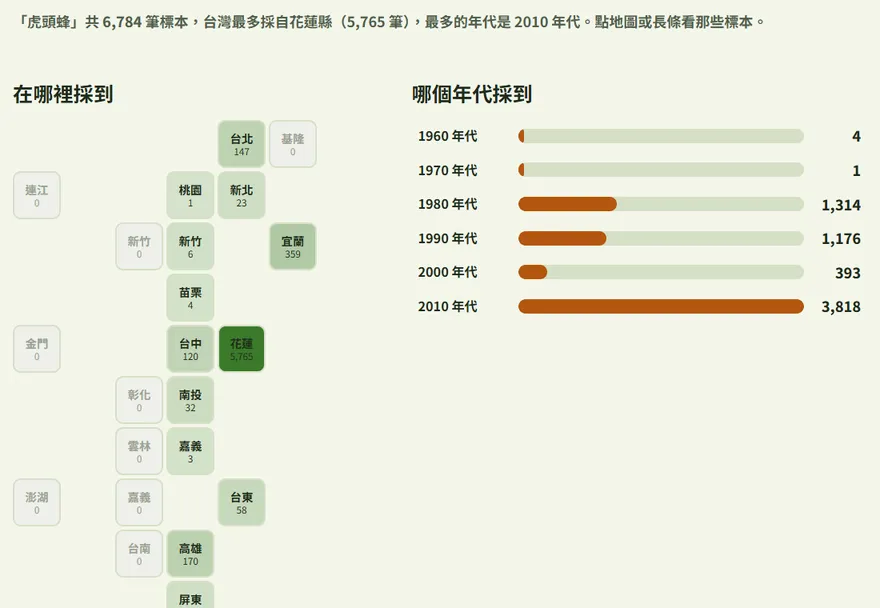Image resolution: width=880 pixels, height=608 pixels.
Task: Click the green 嘉義 tile with 3 specimens
Action: tap(190, 450)
